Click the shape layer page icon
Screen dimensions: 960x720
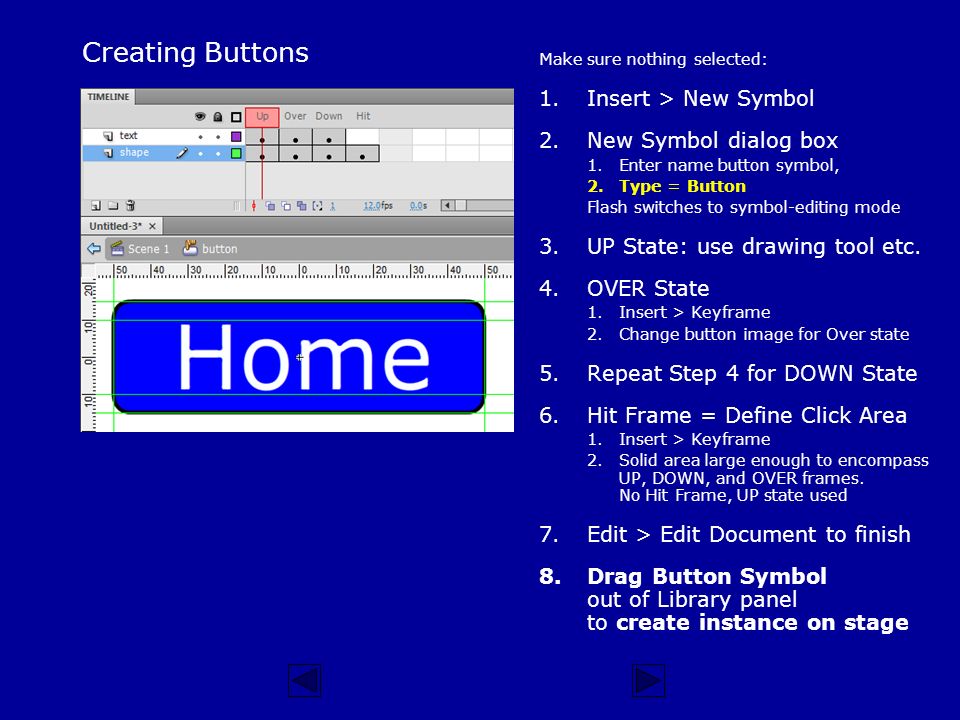[108, 153]
